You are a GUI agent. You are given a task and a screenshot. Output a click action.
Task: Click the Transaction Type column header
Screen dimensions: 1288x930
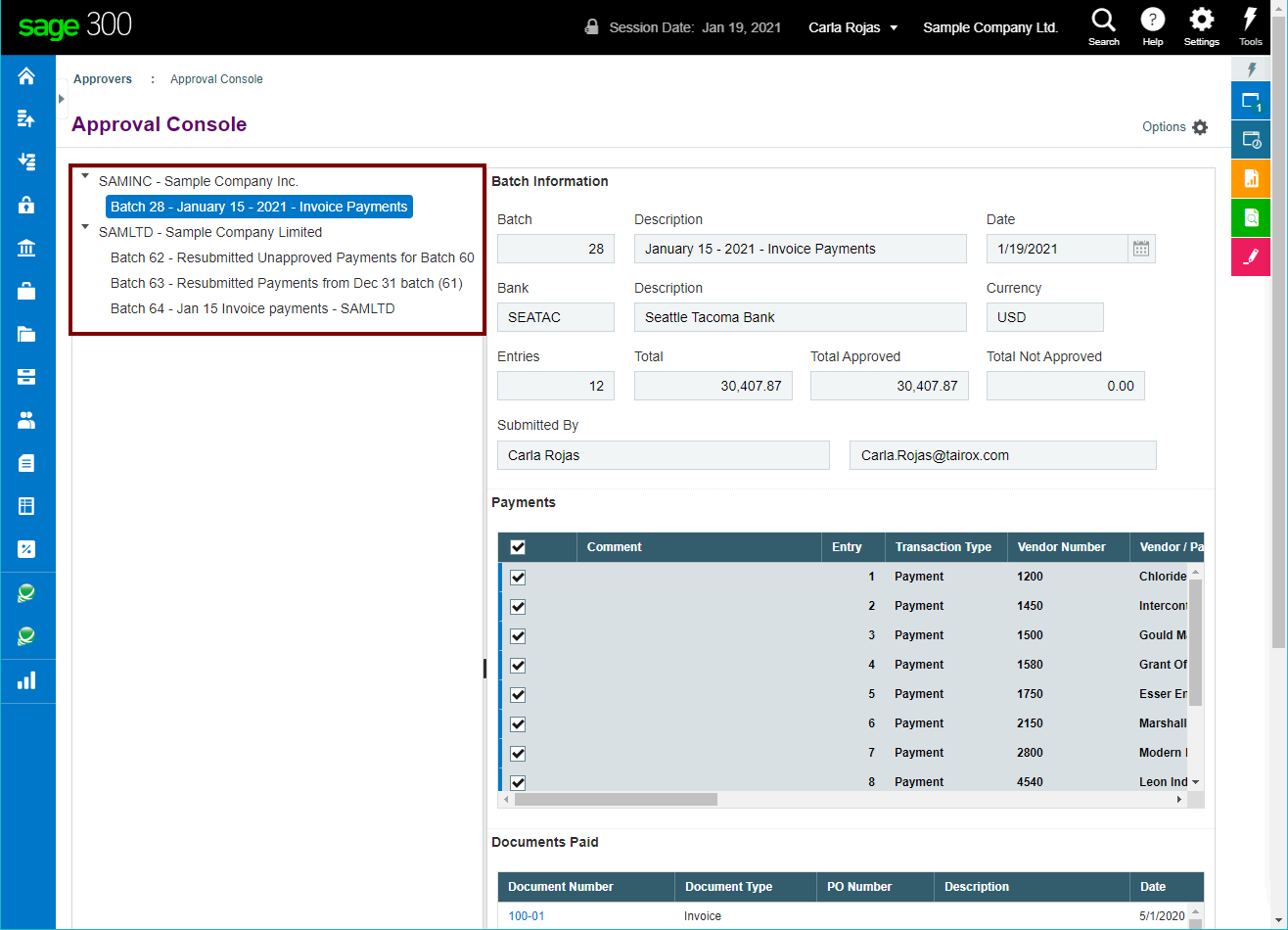945,547
